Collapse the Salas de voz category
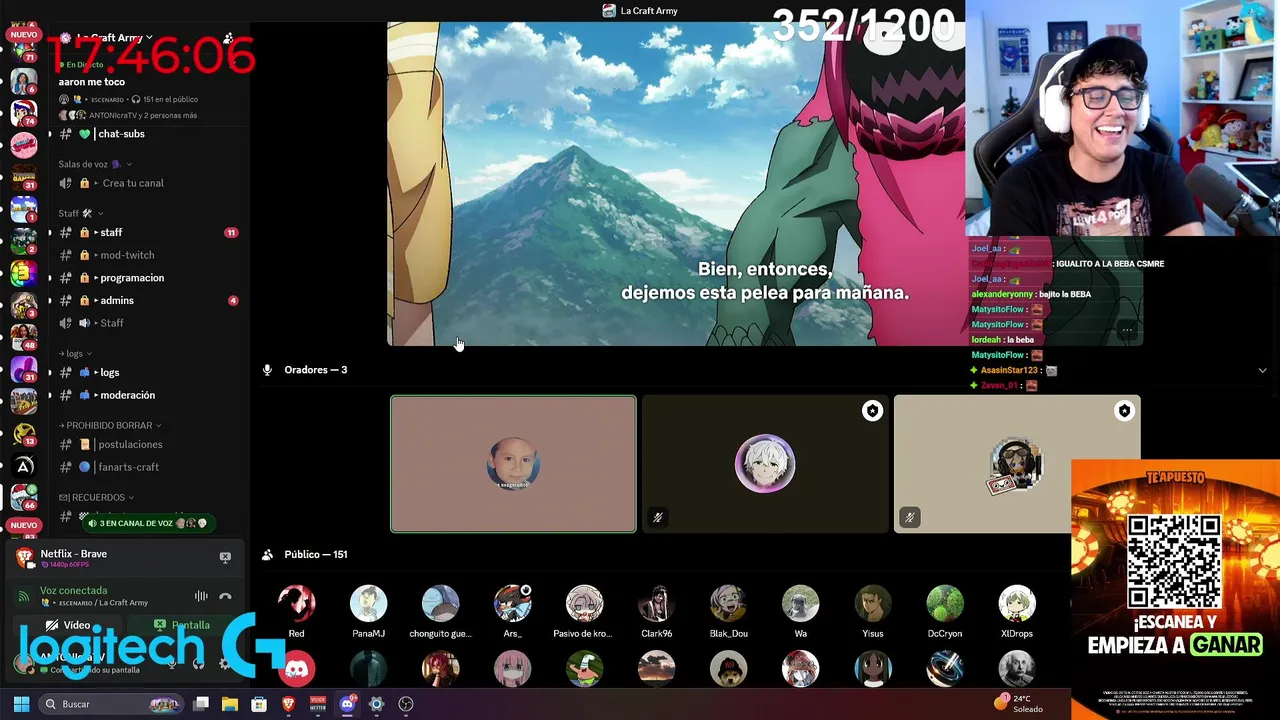The height and width of the screenshot is (720, 1280). (95, 164)
